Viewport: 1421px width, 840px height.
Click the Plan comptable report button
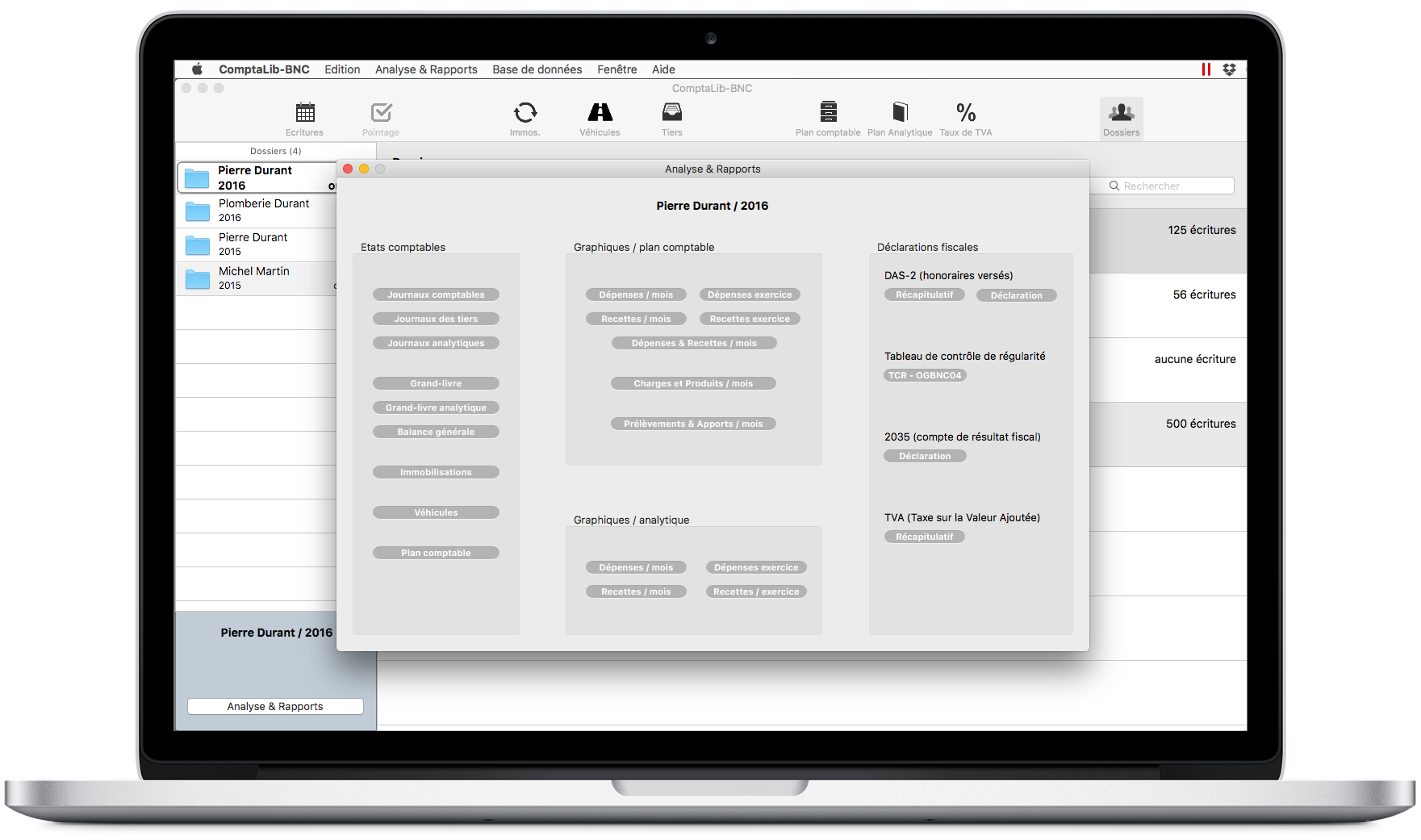(x=436, y=553)
